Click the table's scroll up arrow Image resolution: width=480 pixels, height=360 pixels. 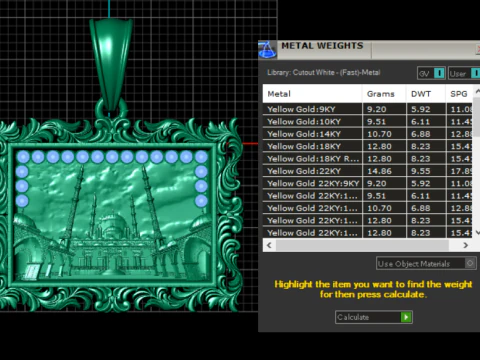pyautogui.click(x=477, y=91)
